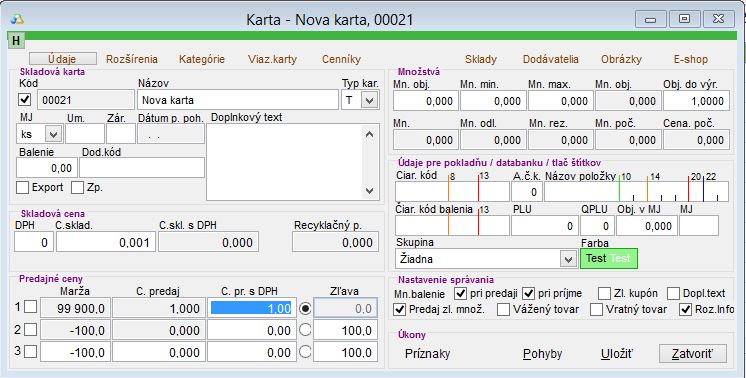
Task: Click the A.č.k. field
Action: pyautogui.click(x=527, y=192)
